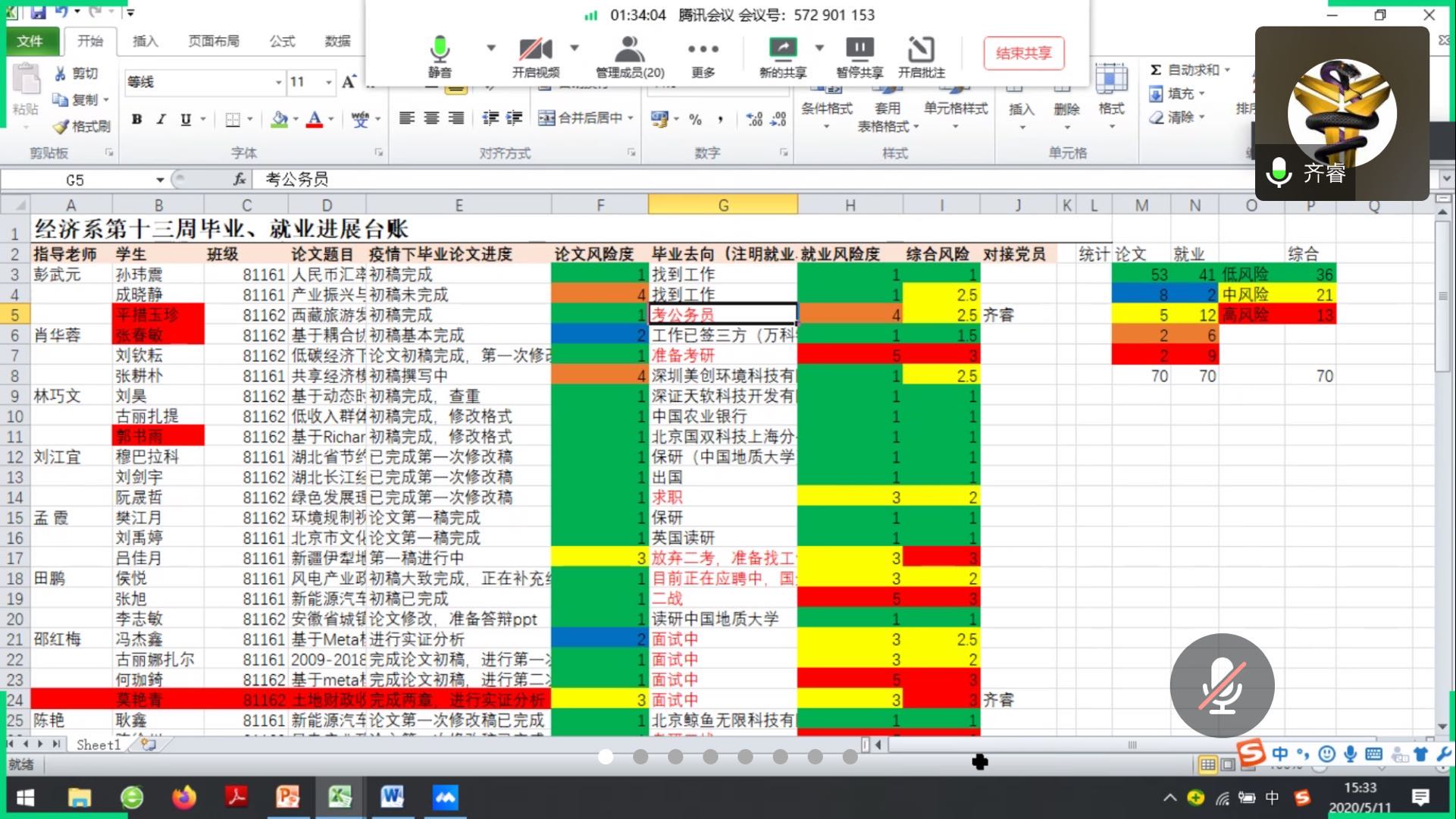Expand the font size dropdown
This screenshot has height=819, width=1456.
pos(328,82)
